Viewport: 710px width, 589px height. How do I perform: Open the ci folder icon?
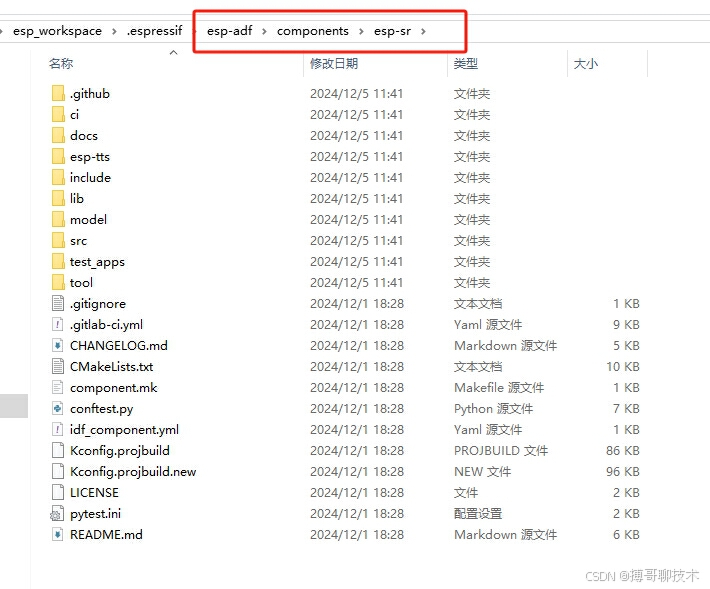[x=58, y=115]
